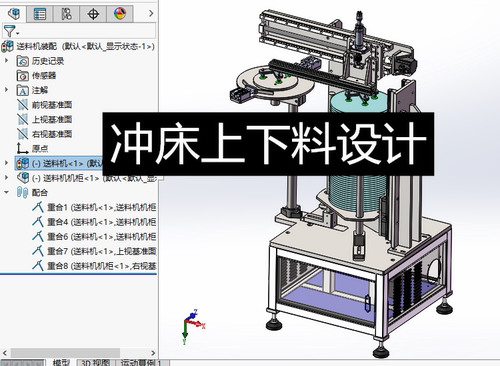Click the 历史记录 folder icon
500x366 pixels.
pyautogui.click(x=23, y=61)
